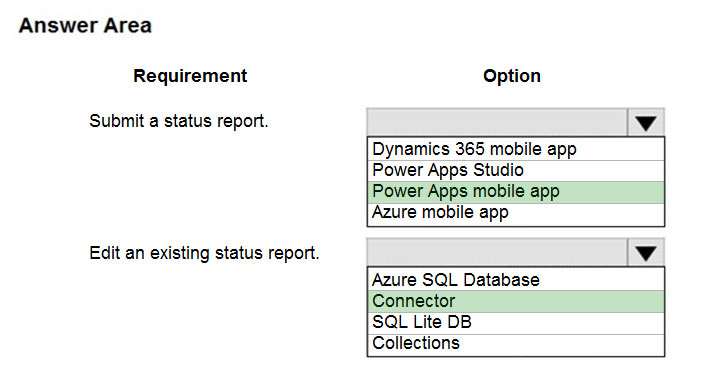
Task: Choose the Azure SQL Database option
Action: point(515,279)
